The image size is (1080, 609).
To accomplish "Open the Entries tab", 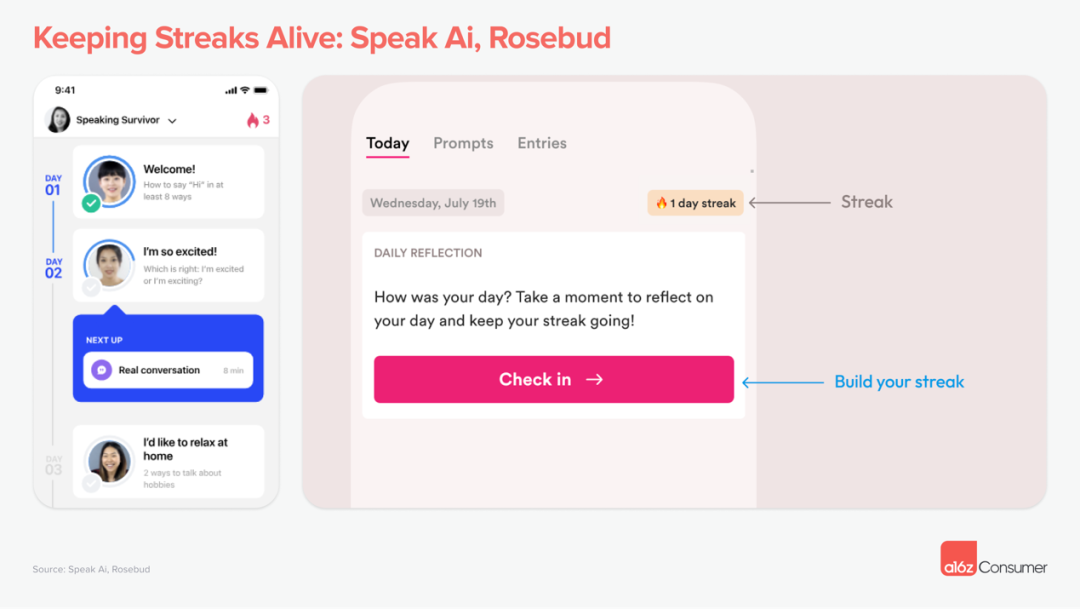I will (542, 143).
